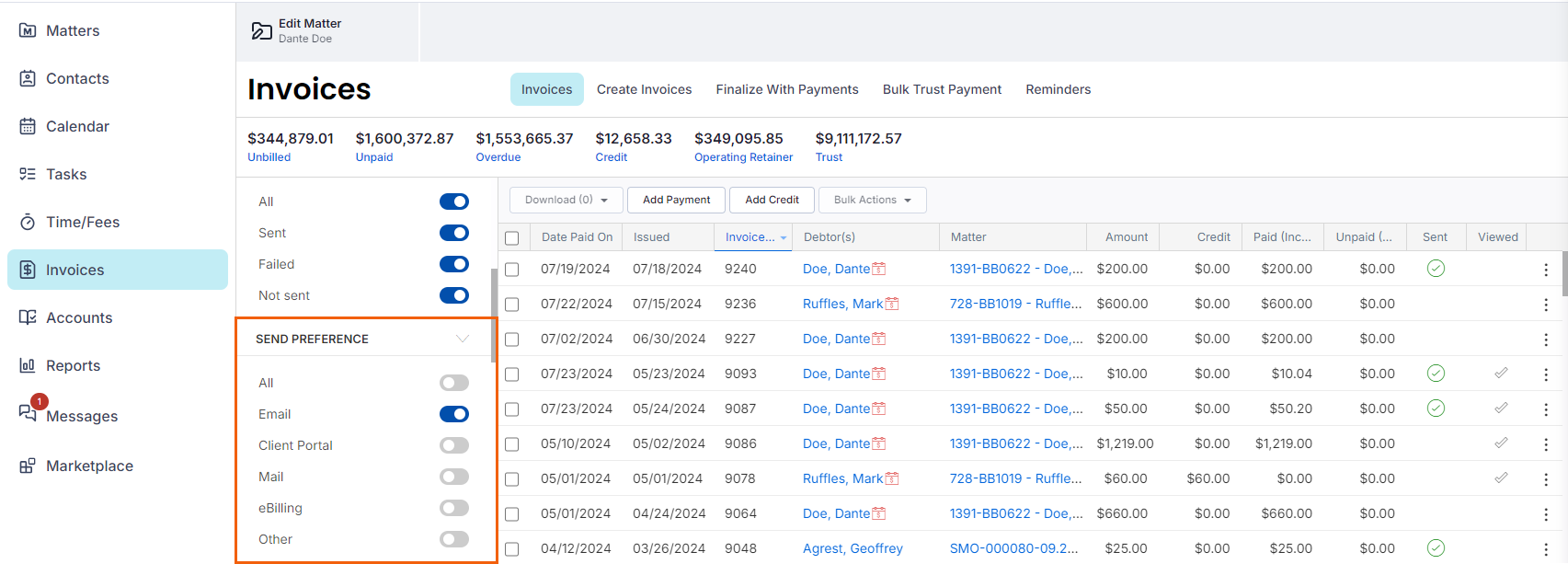
Task: Open Messages with notification badge
Action: pyautogui.click(x=30, y=410)
